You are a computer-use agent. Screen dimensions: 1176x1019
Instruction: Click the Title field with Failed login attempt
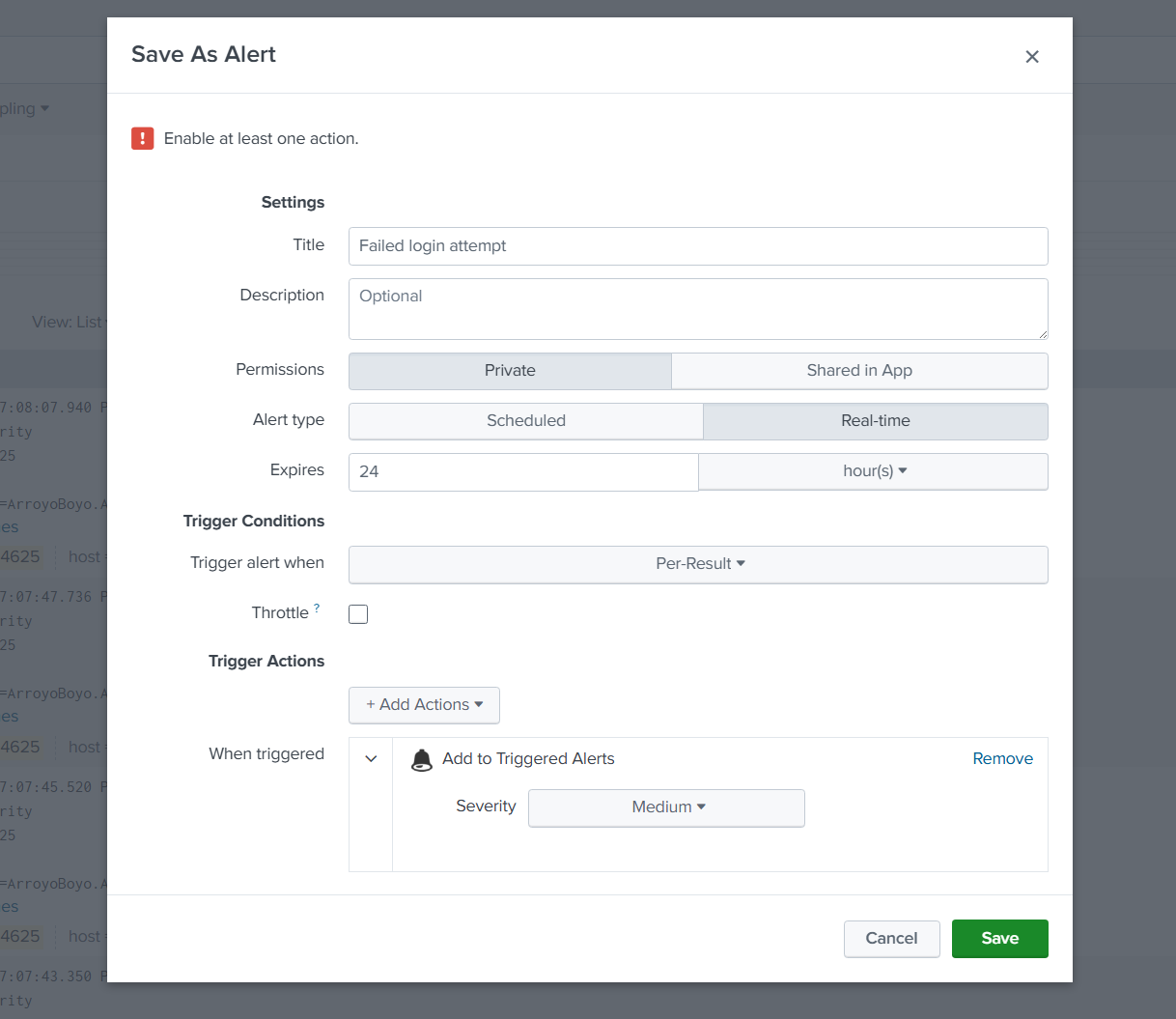click(x=697, y=246)
